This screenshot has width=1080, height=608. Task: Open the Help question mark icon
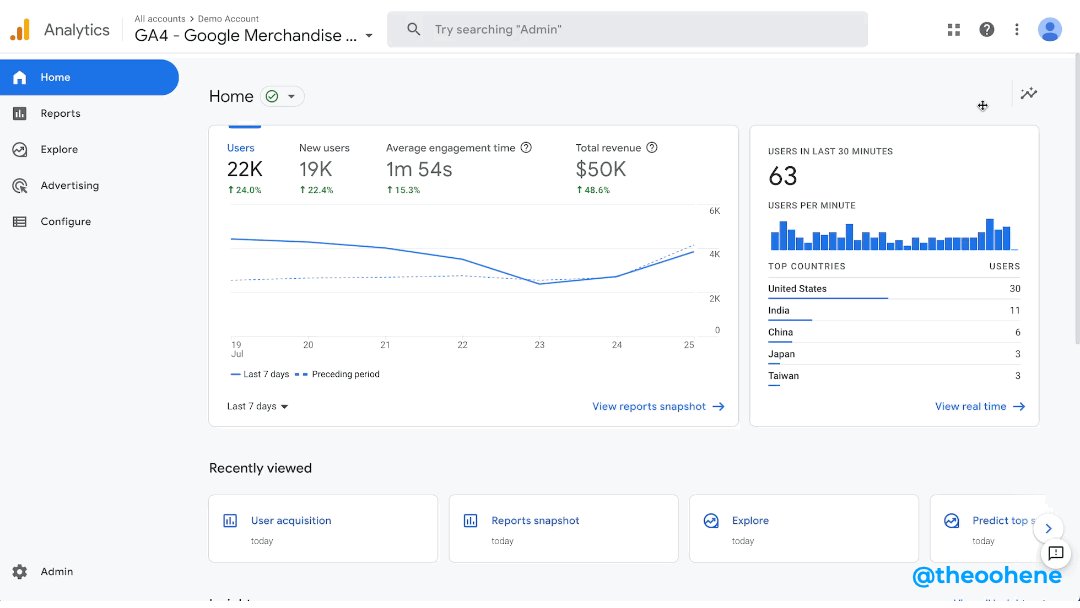point(986,30)
